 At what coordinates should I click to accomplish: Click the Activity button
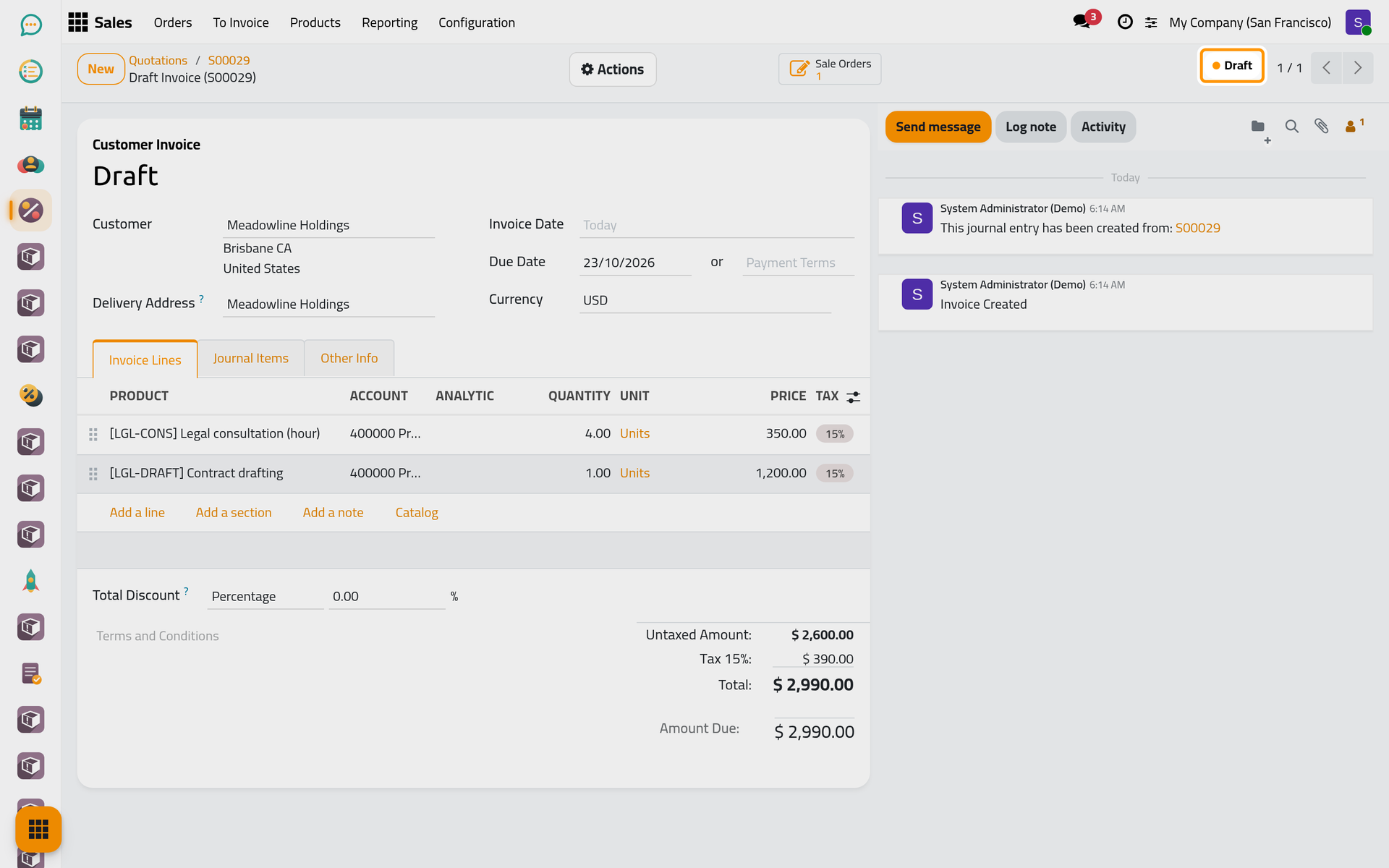(x=1103, y=127)
